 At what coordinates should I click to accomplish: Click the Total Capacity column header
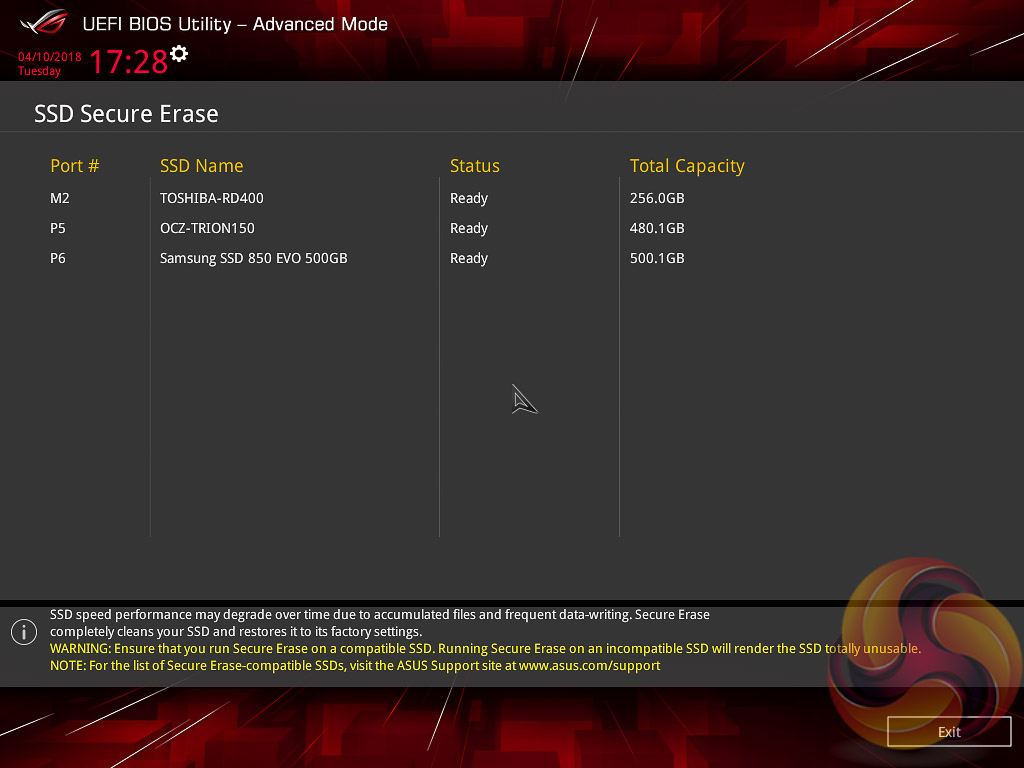[x=687, y=167]
